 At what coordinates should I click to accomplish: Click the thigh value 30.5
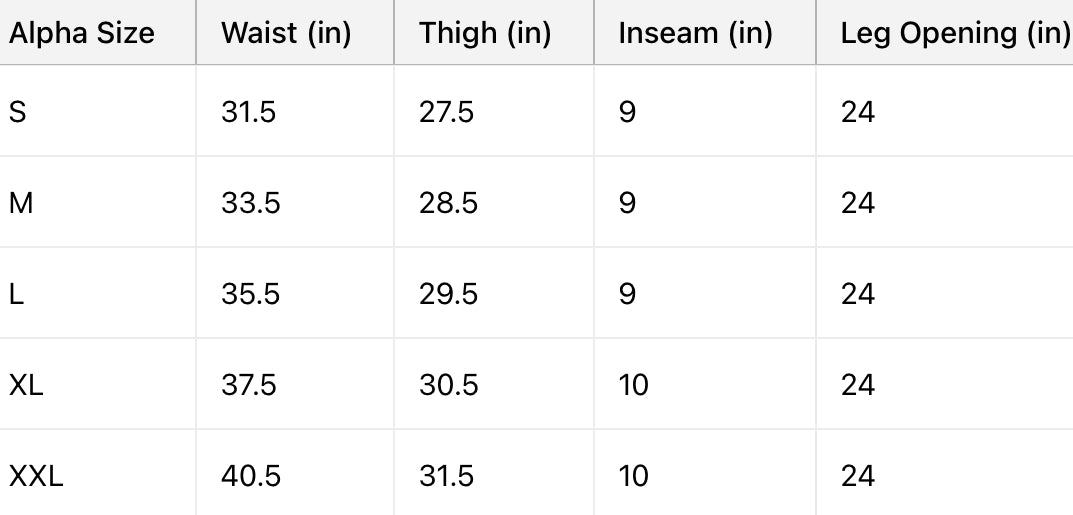click(x=448, y=385)
